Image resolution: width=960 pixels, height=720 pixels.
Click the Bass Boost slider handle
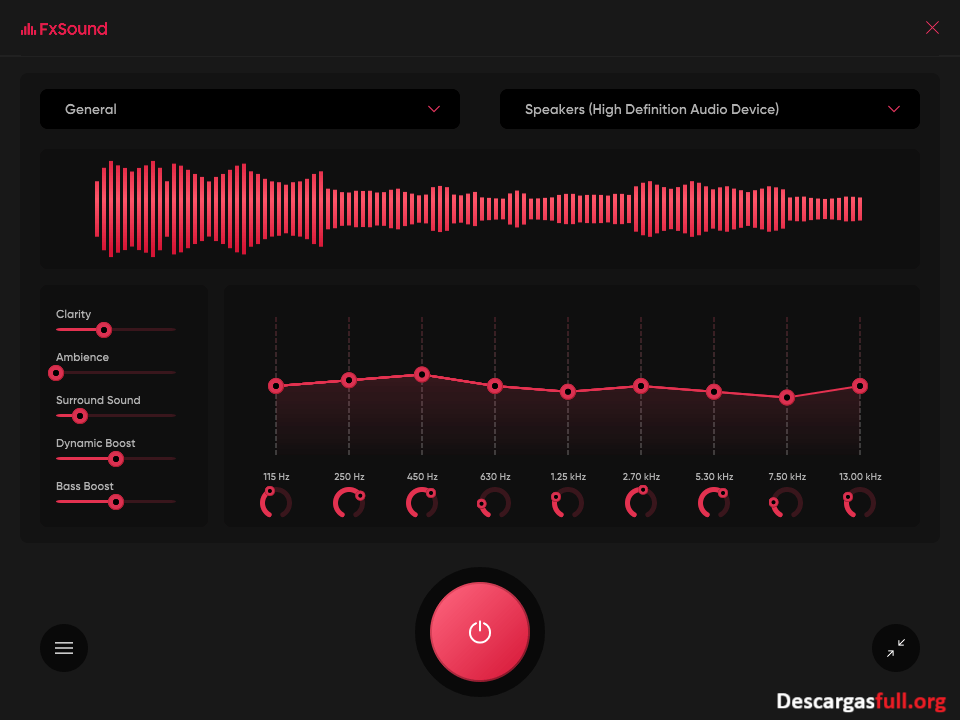click(x=116, y=501)
